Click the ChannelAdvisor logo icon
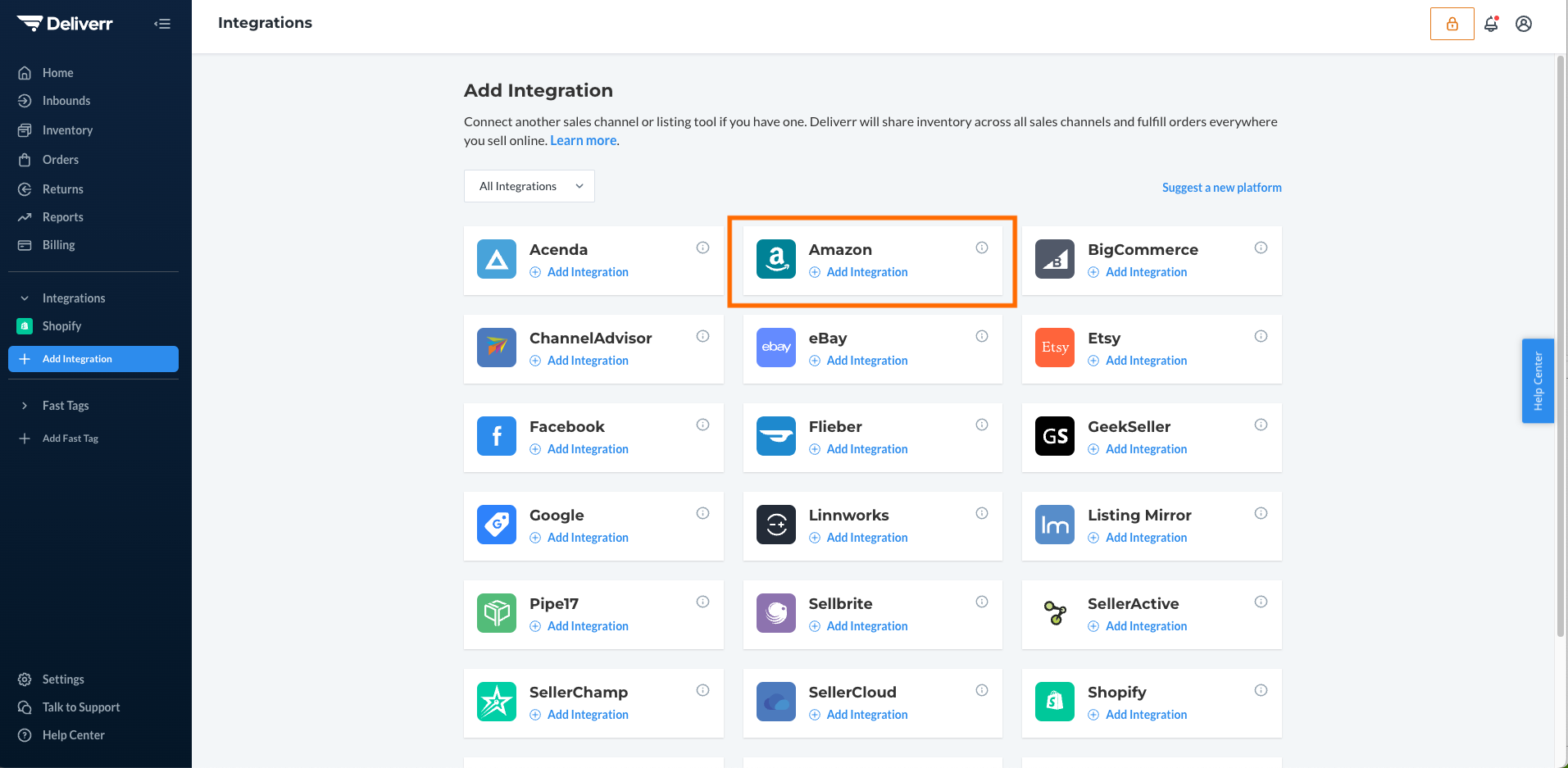1568x768 pixels. click(x=497, y=348)
